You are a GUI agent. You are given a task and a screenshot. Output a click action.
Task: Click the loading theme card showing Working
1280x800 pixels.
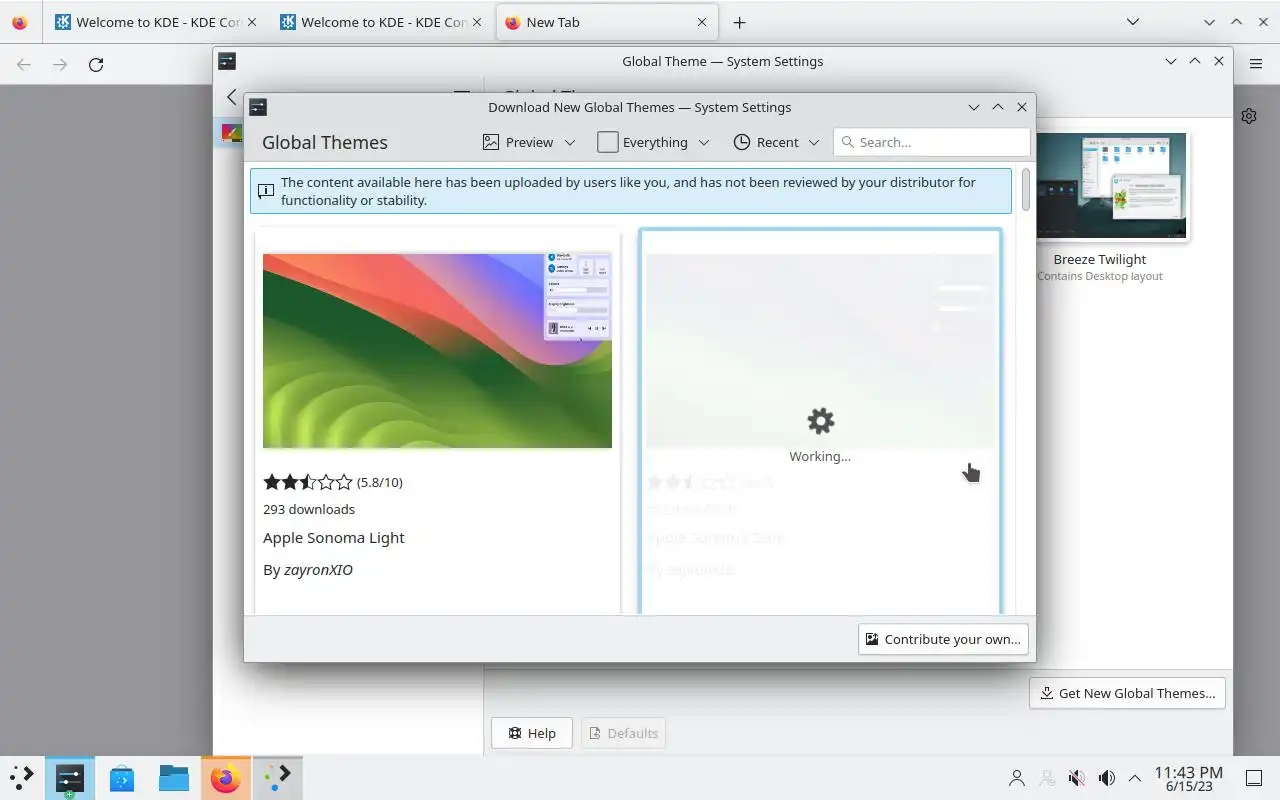[x=820, y=421]
